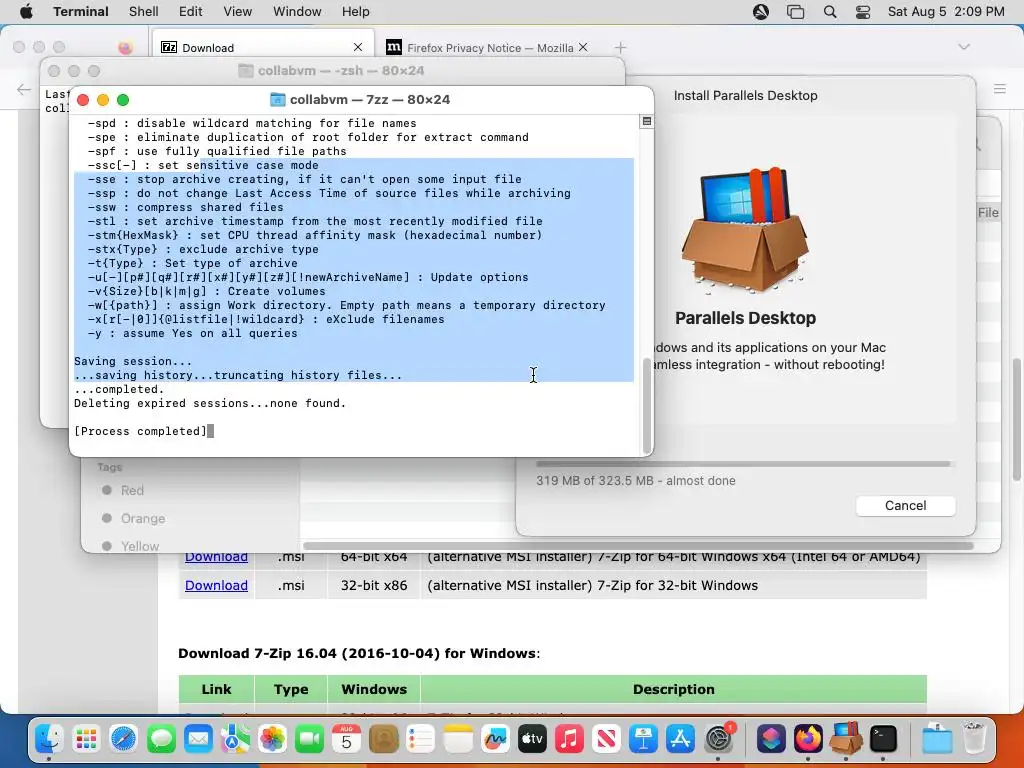This screenshot has height=768, width=1024.
Task: Open Launchpad in the Dock
Action: click(x=86, y=739)
